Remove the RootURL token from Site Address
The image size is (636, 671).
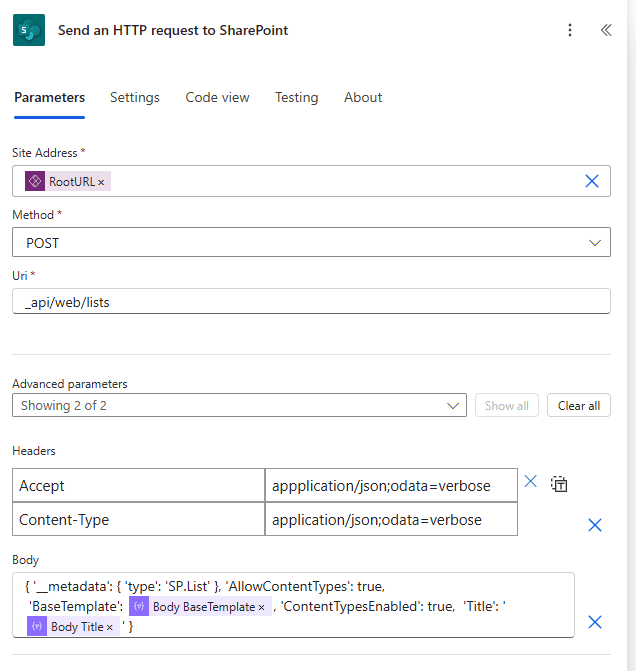coord(101,182)
